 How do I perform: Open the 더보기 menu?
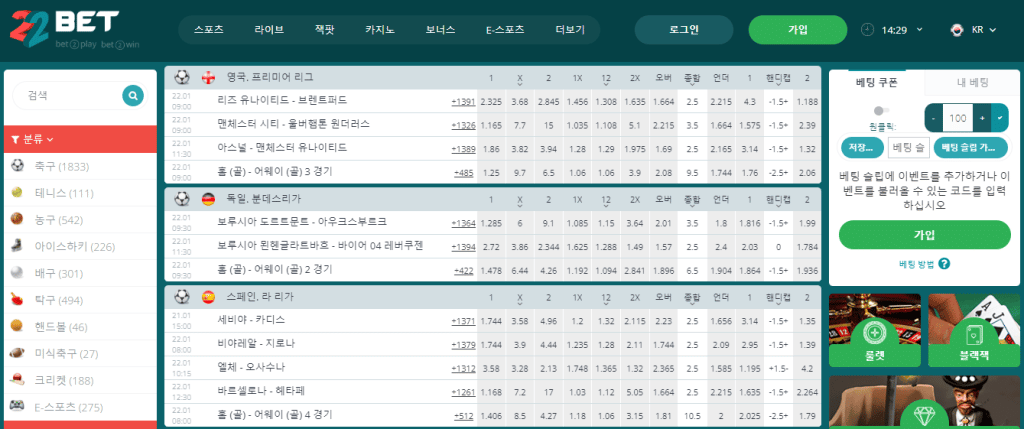pyautogui.click(x=570, y=29)
